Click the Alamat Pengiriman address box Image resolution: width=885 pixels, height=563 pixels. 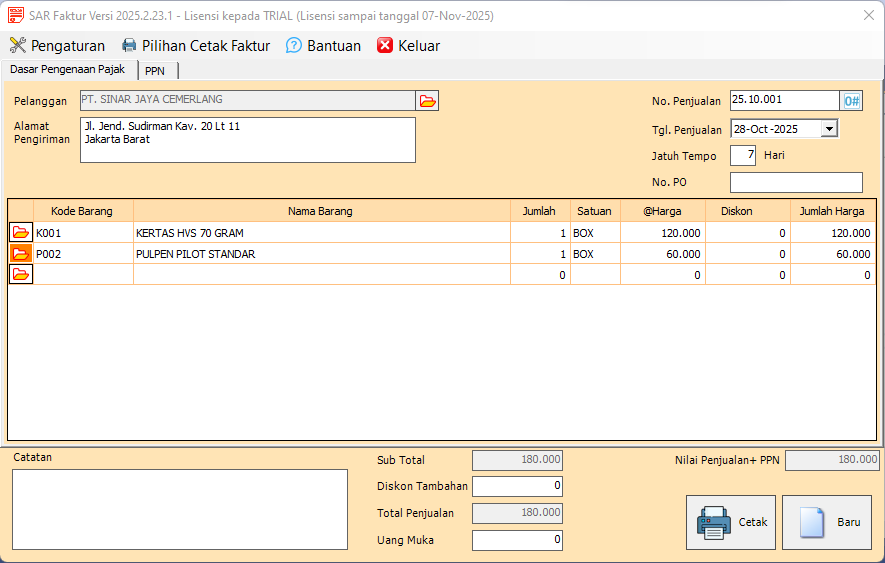pos(247,140)
